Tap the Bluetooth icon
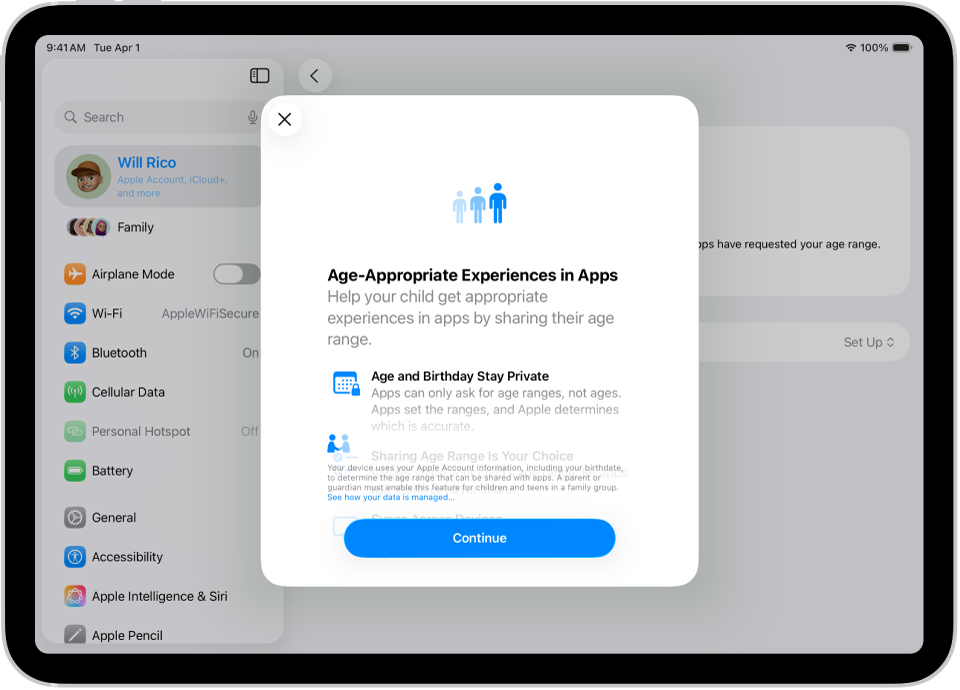Screen dimensions: 960x690 pos(73,352)
